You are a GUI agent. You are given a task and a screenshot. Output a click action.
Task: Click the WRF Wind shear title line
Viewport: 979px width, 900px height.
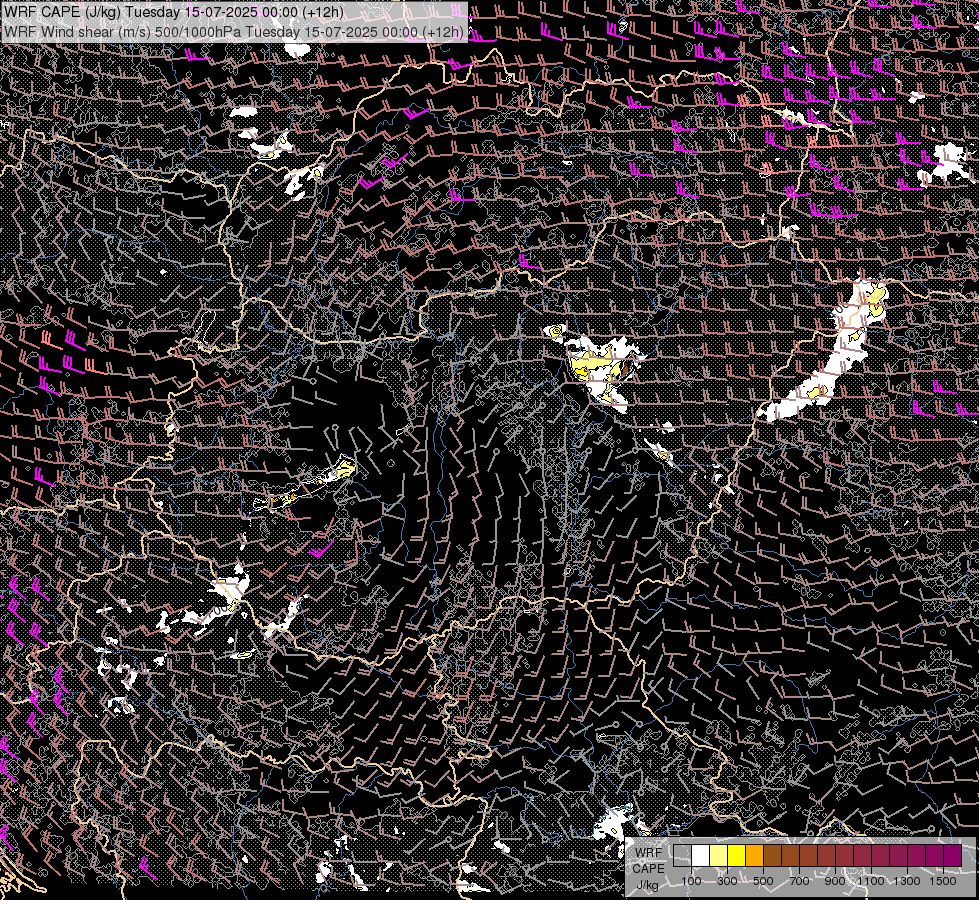(x=234, y=32)
